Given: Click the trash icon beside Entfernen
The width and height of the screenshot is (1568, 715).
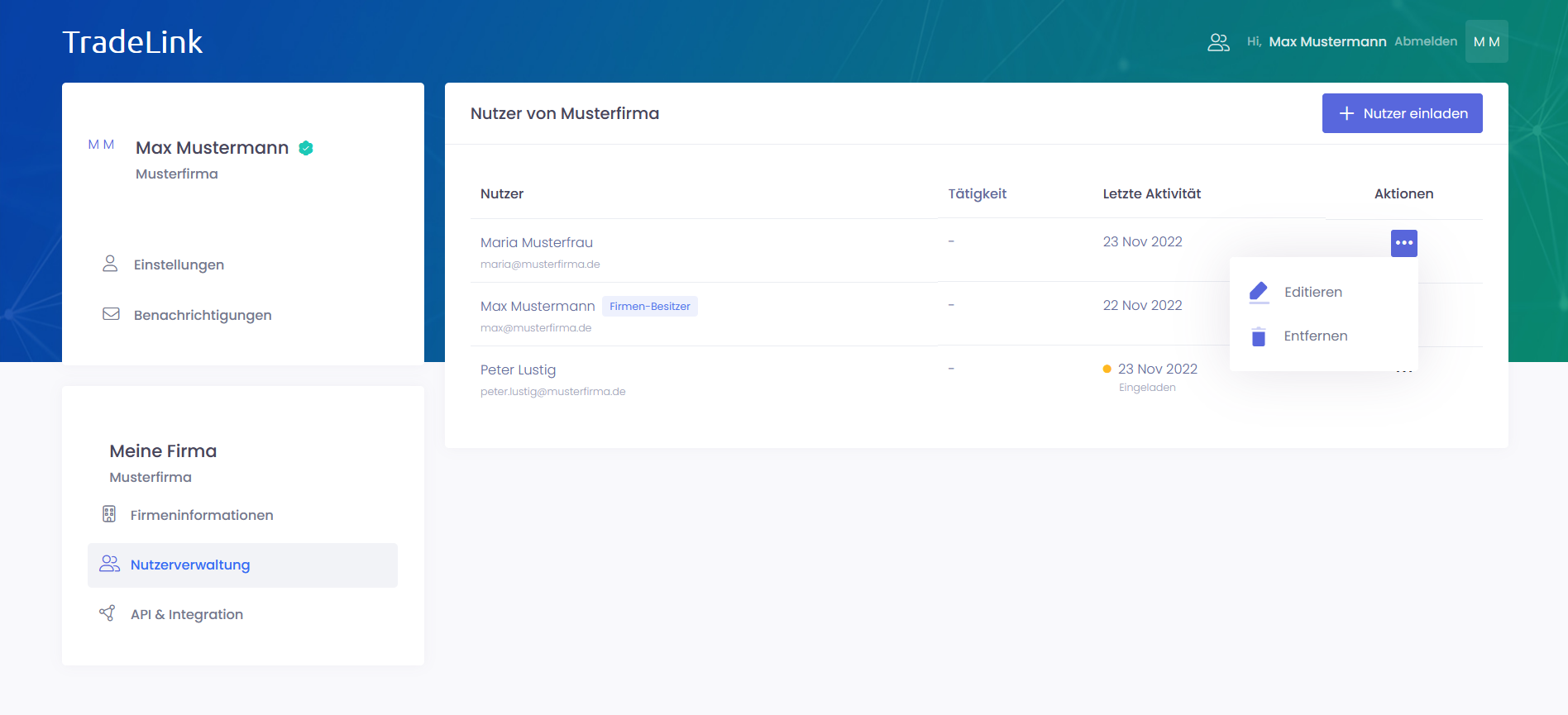Looking at the screenshot, I should click(1259, 336).
